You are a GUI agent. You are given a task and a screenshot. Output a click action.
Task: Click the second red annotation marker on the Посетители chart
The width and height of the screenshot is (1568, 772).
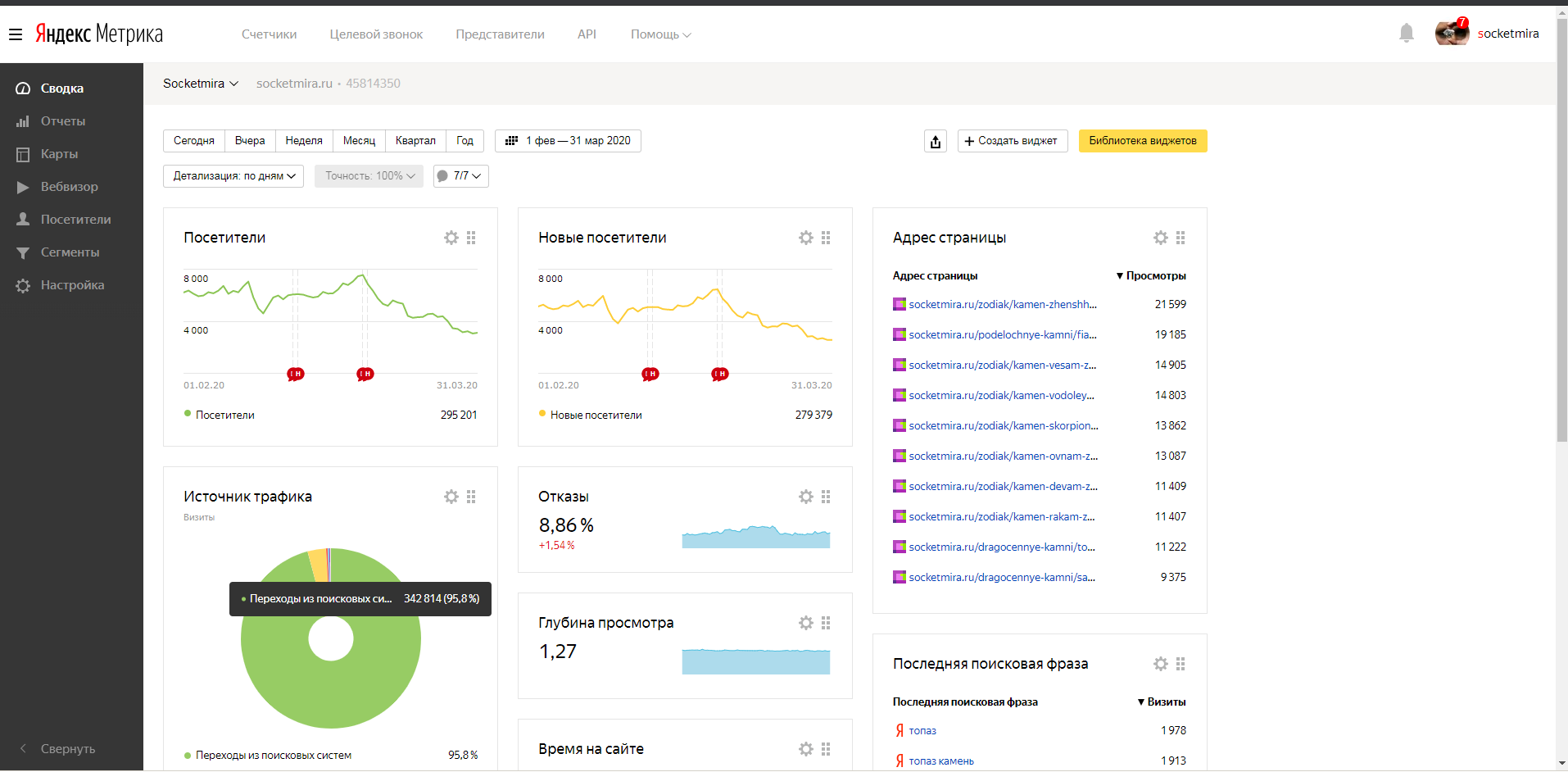365,374
